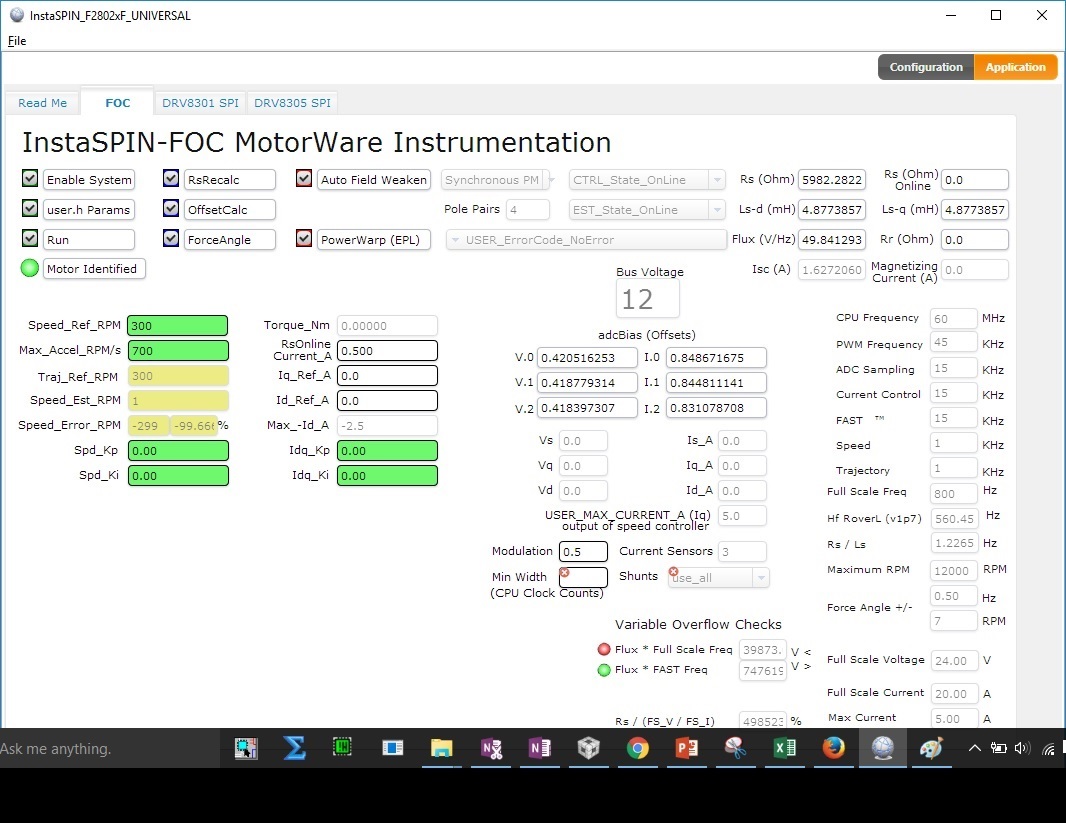Screen dimensions: 1066x823
Task: Open the blue sigma icon in the taskbar
Action: [294, 748]
